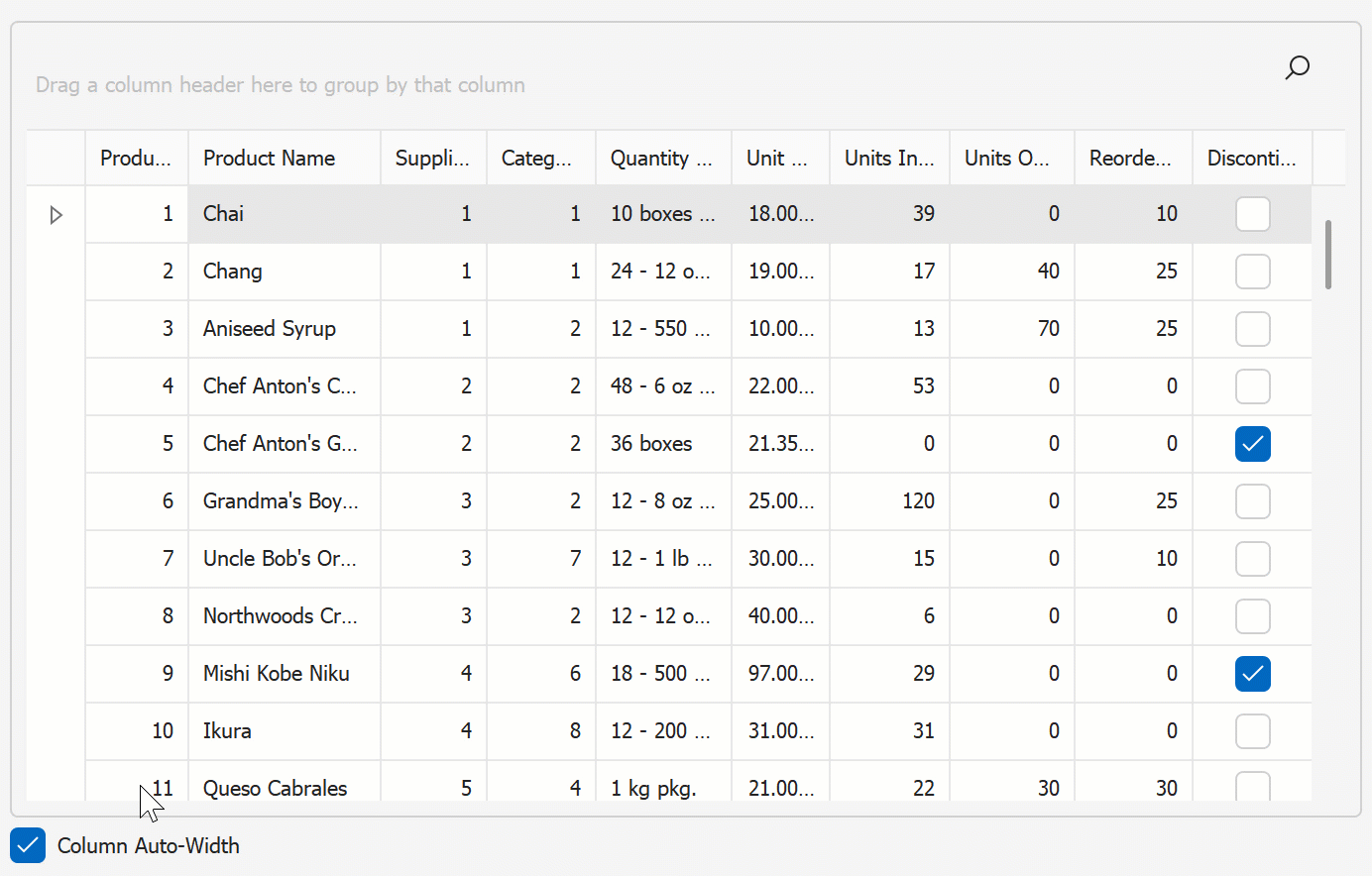This screenshot has width=1372, height=876.
Task: Click the group-by panel drop area text
Action: (x=281, y=85)
